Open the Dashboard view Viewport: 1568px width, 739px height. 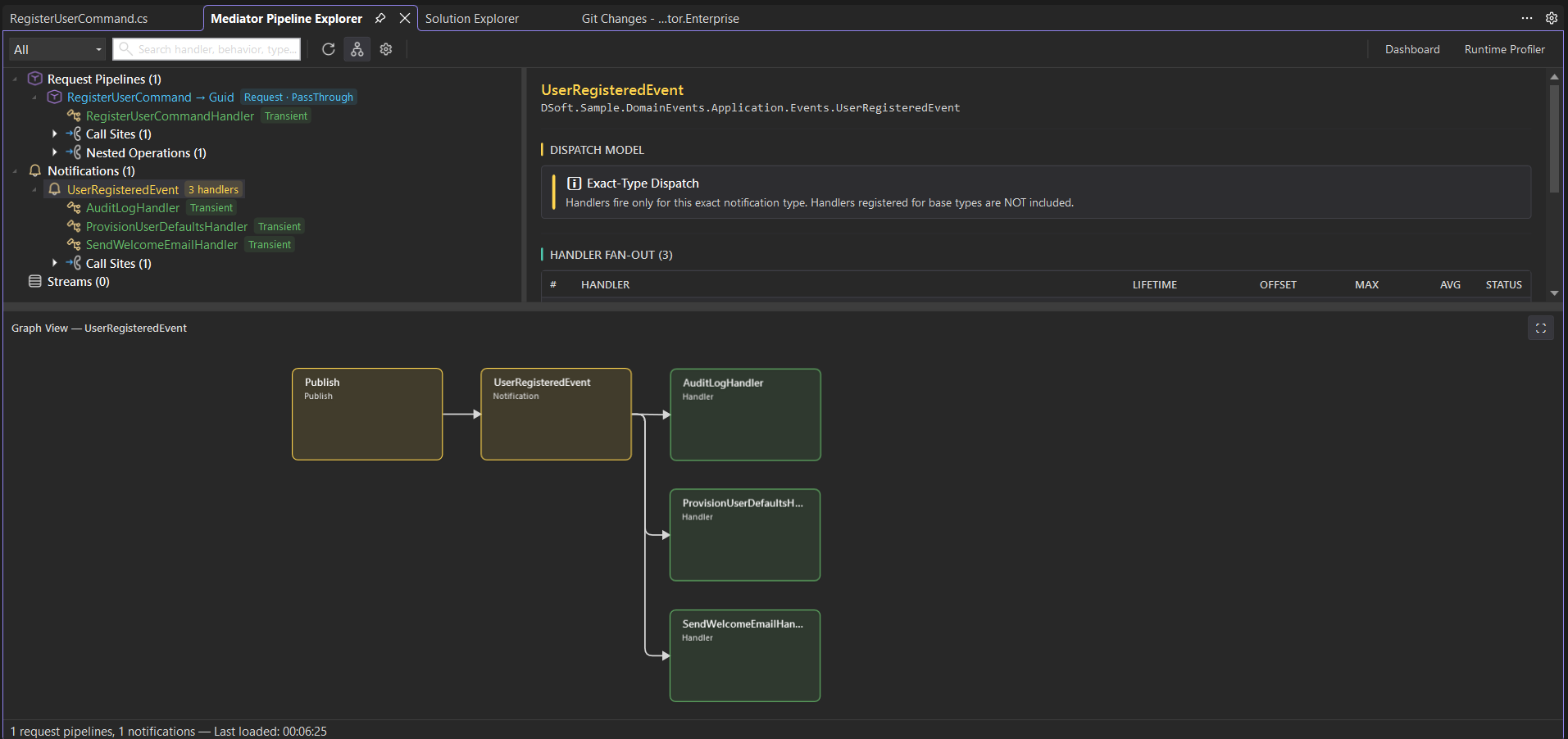1412,49
